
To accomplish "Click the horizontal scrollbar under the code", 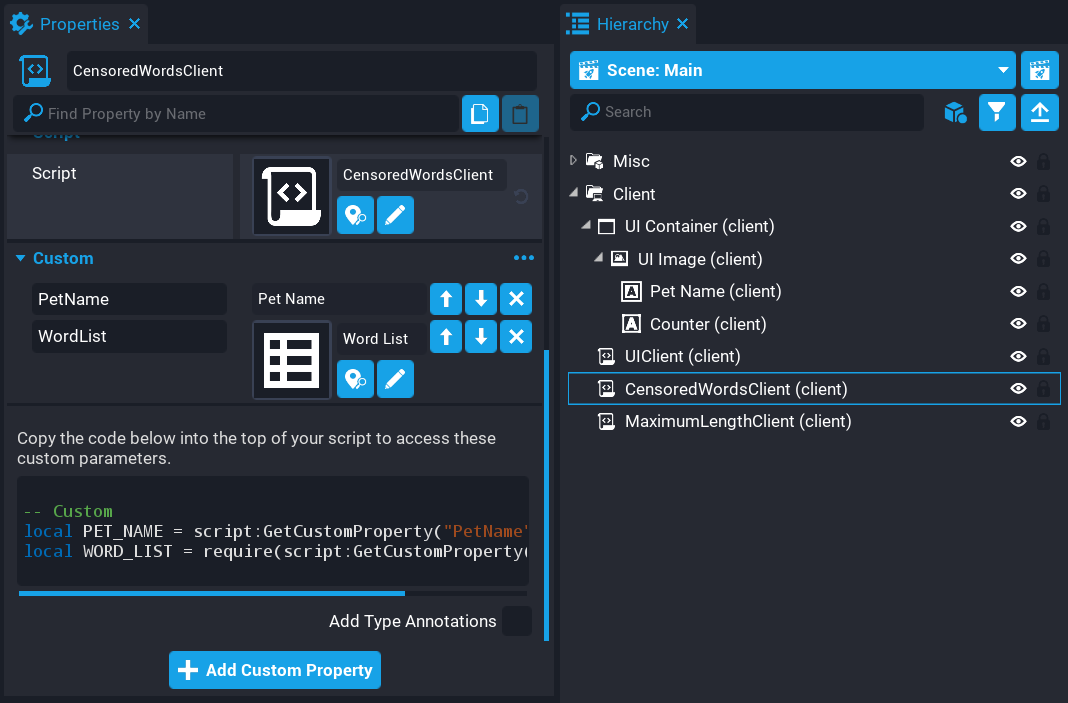I will (x=211, y=593).
